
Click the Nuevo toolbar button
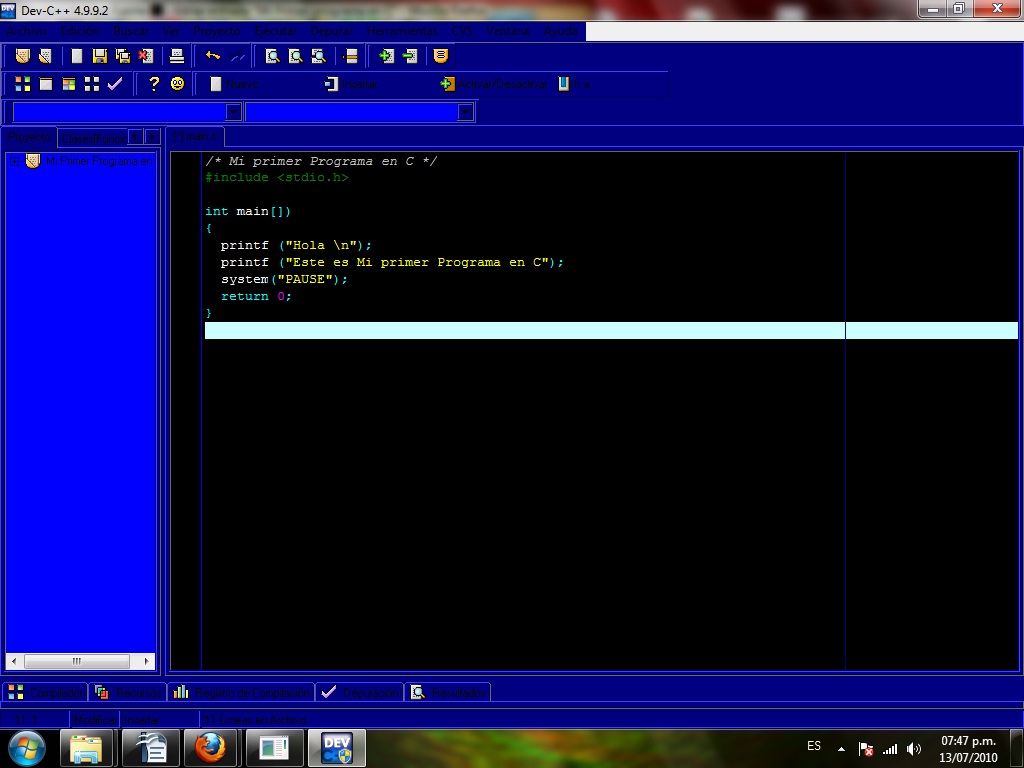tap(234, 84)
